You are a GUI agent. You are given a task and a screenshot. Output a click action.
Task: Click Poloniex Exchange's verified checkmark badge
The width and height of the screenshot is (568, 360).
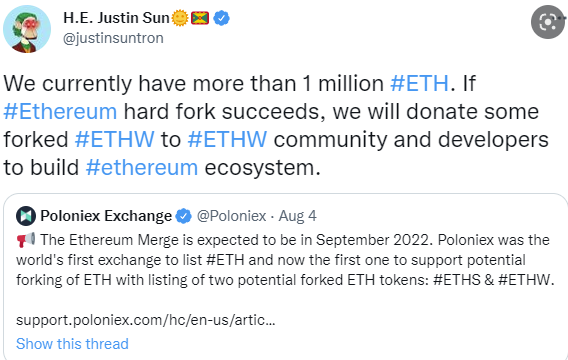(x=183, y=216)
